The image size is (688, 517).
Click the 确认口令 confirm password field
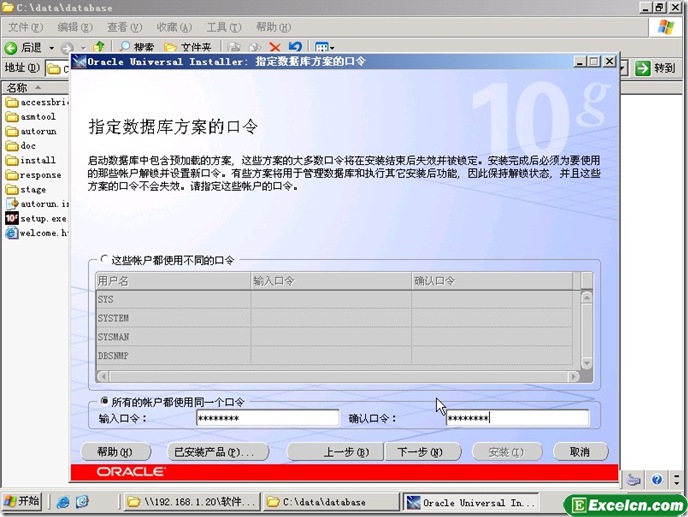[x=517, y=418]
